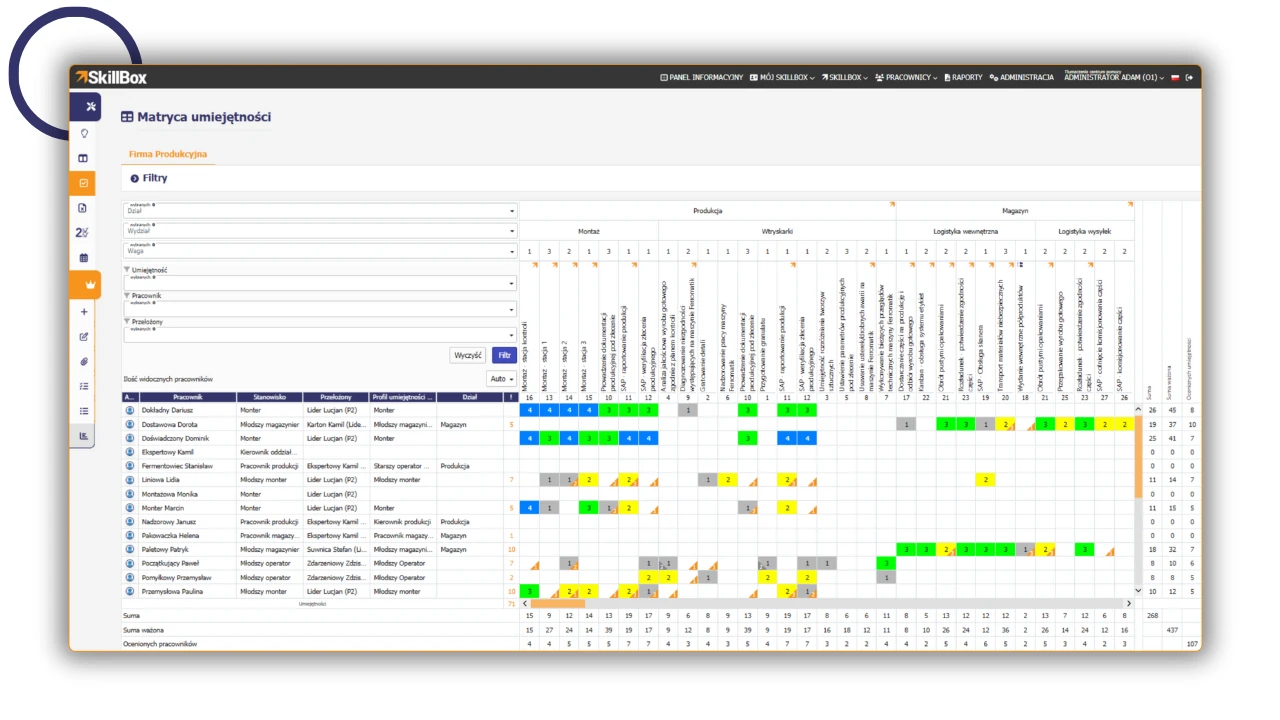Open the calendar sidebar icon

84,258
